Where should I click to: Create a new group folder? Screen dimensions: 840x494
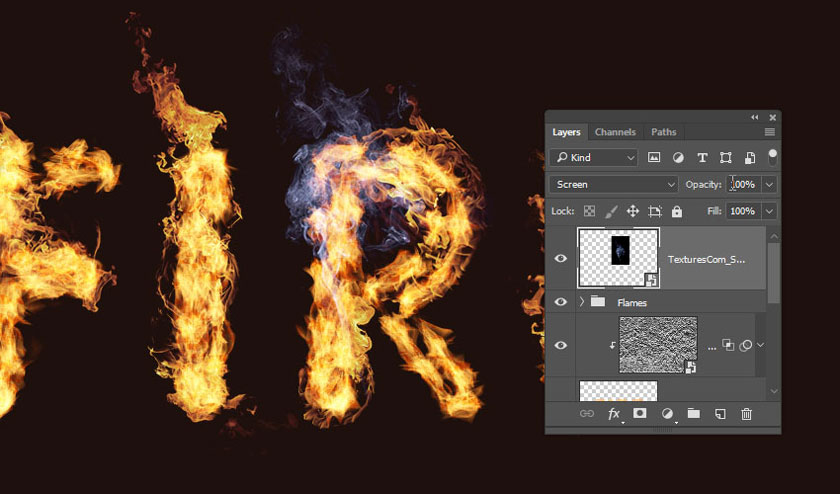[x=694, y=413]
